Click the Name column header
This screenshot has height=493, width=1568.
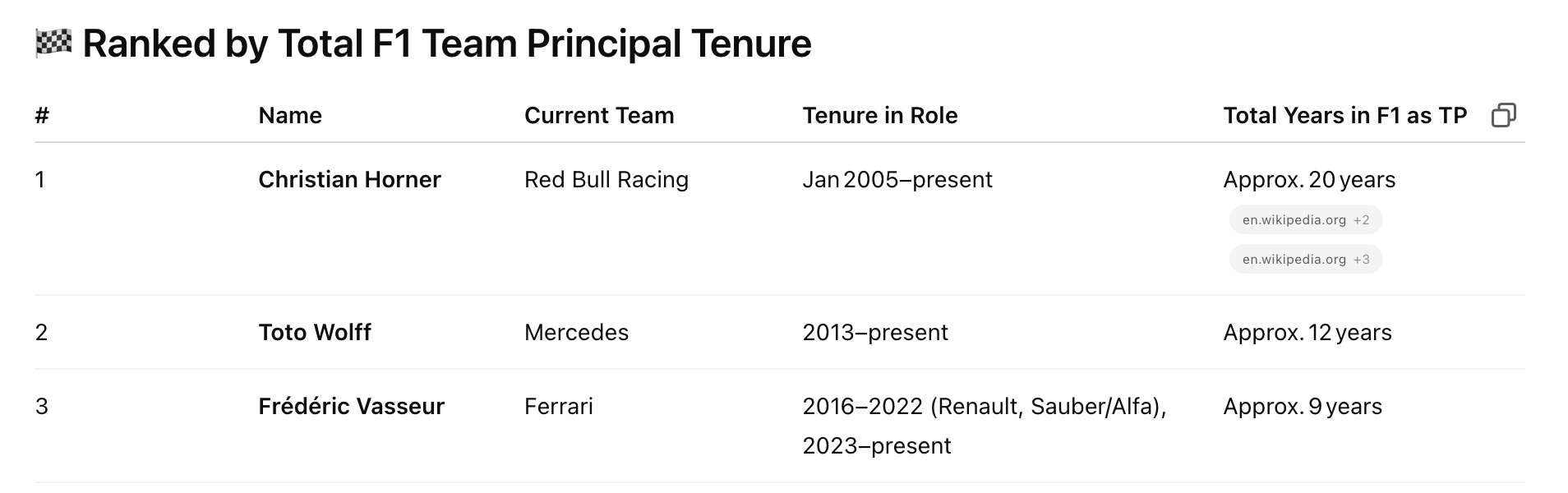(x=290, y=116)
